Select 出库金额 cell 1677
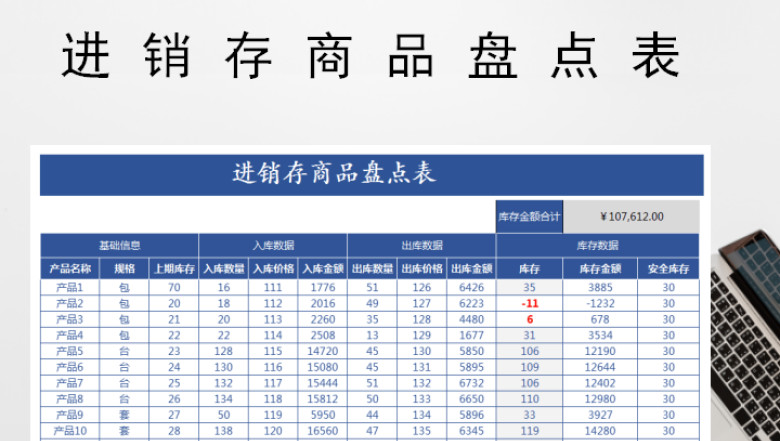 (472, 335)
